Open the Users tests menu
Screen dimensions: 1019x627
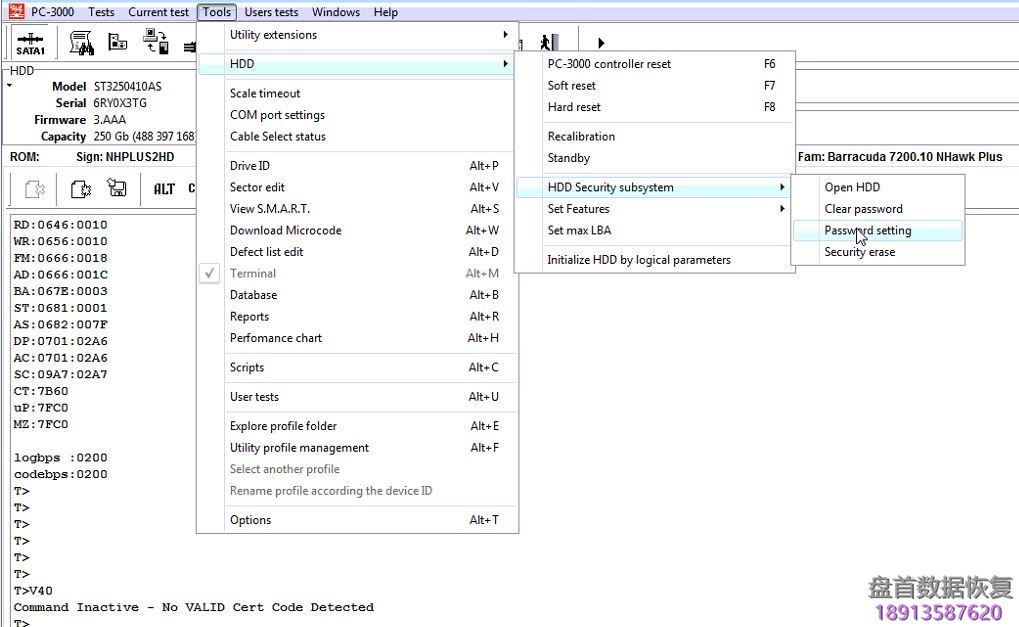[271, 12]
